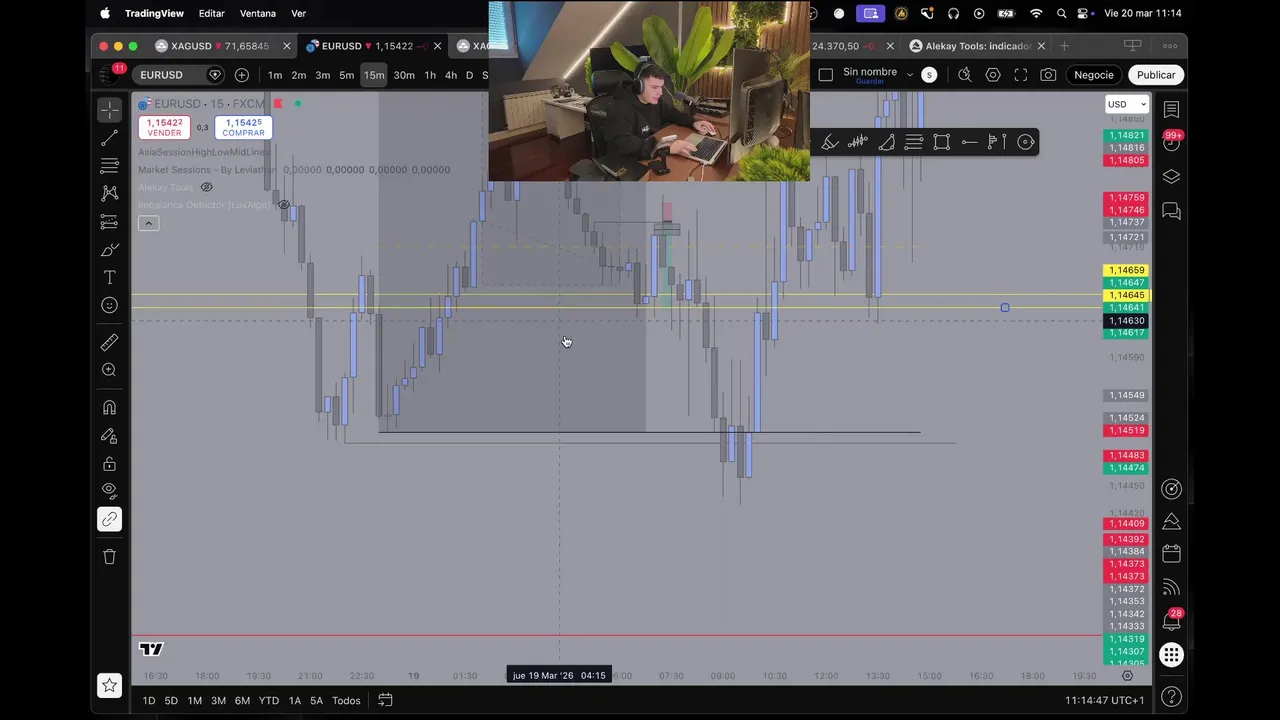Switch to the 5m timeframe
This screenshot has height=720, width=1280.
click(x=346, y=75)
